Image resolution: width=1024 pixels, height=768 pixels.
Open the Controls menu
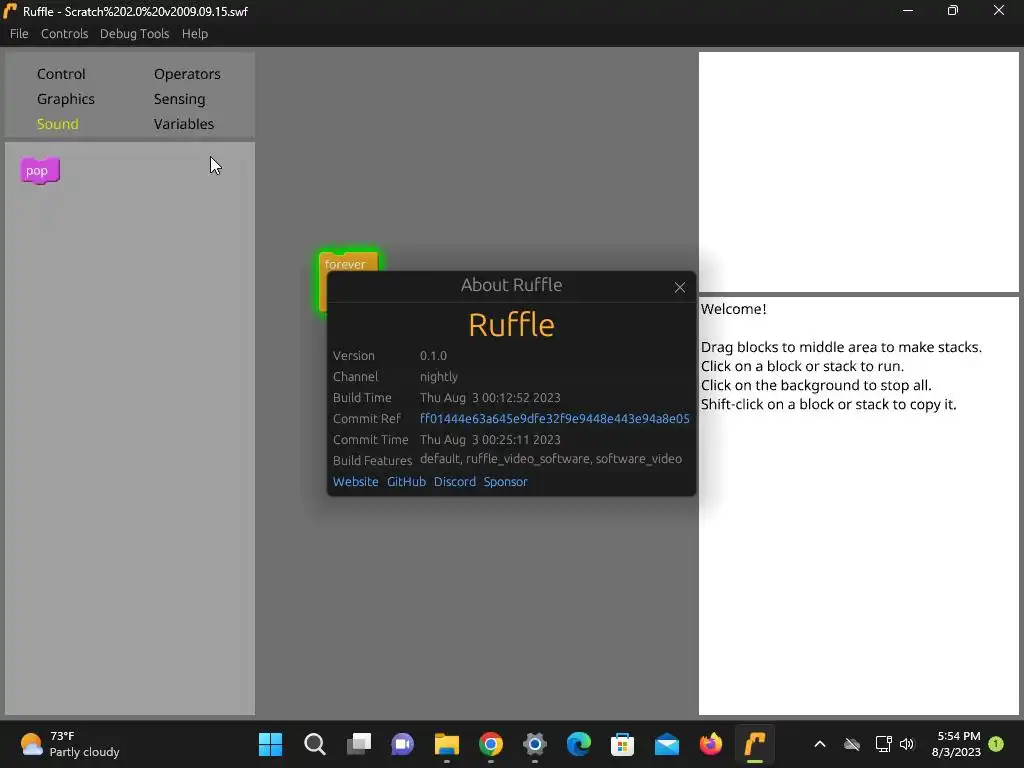coord(64,33)
